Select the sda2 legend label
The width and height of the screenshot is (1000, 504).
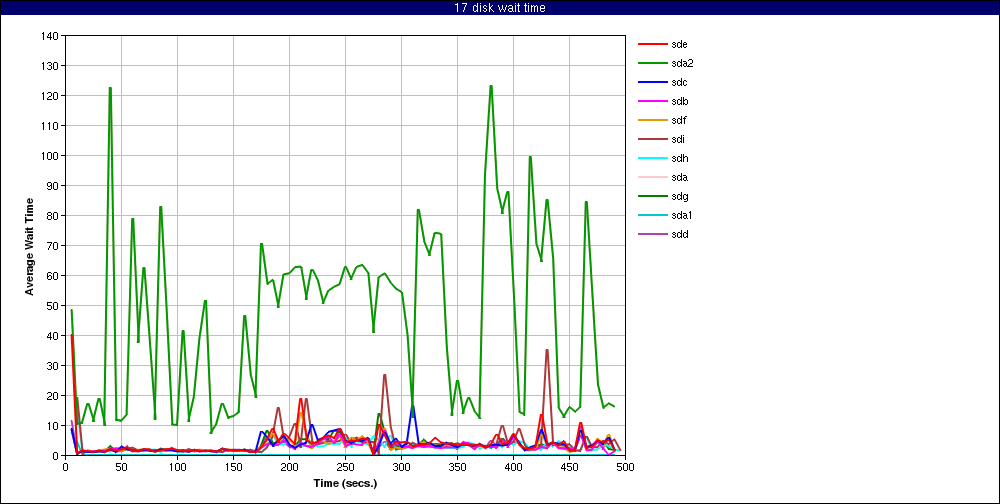[x=681, y=63]
